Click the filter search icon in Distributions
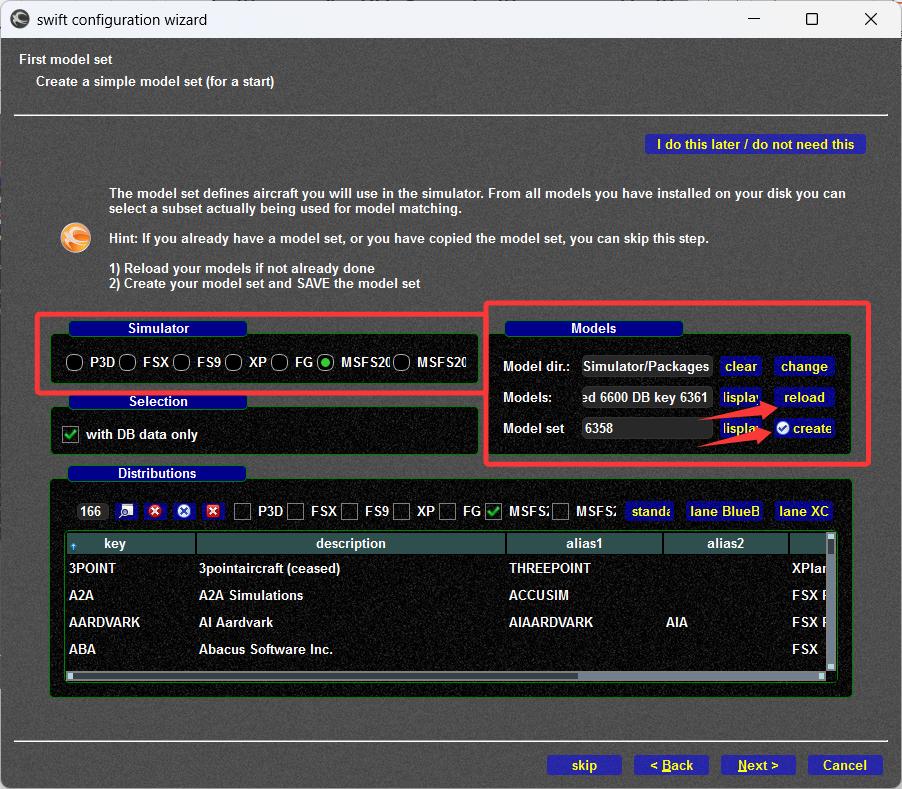Screen dimensions: 902x789 125,511
